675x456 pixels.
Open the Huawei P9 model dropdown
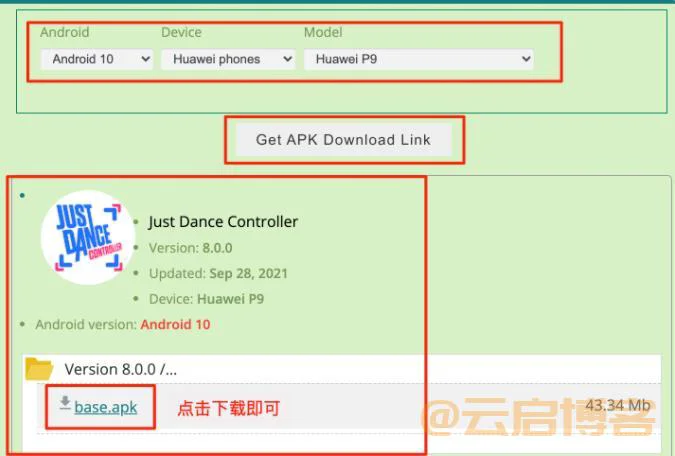[418, 59]
